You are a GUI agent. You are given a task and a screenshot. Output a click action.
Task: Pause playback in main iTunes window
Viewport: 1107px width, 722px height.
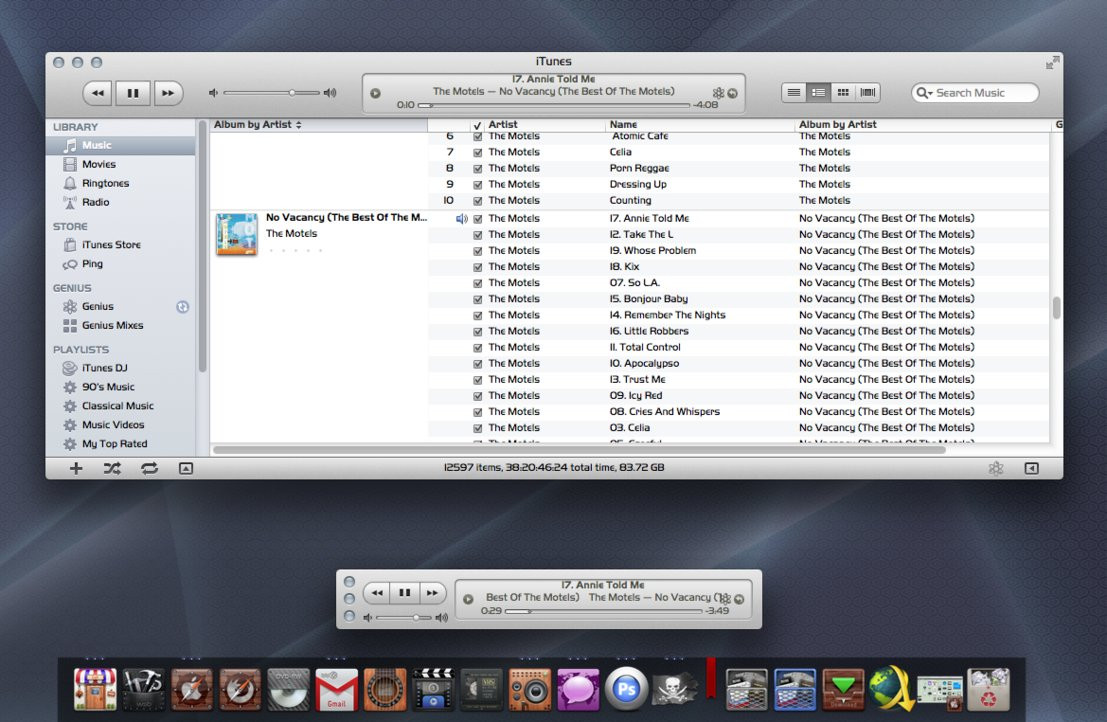click(133, 93)
